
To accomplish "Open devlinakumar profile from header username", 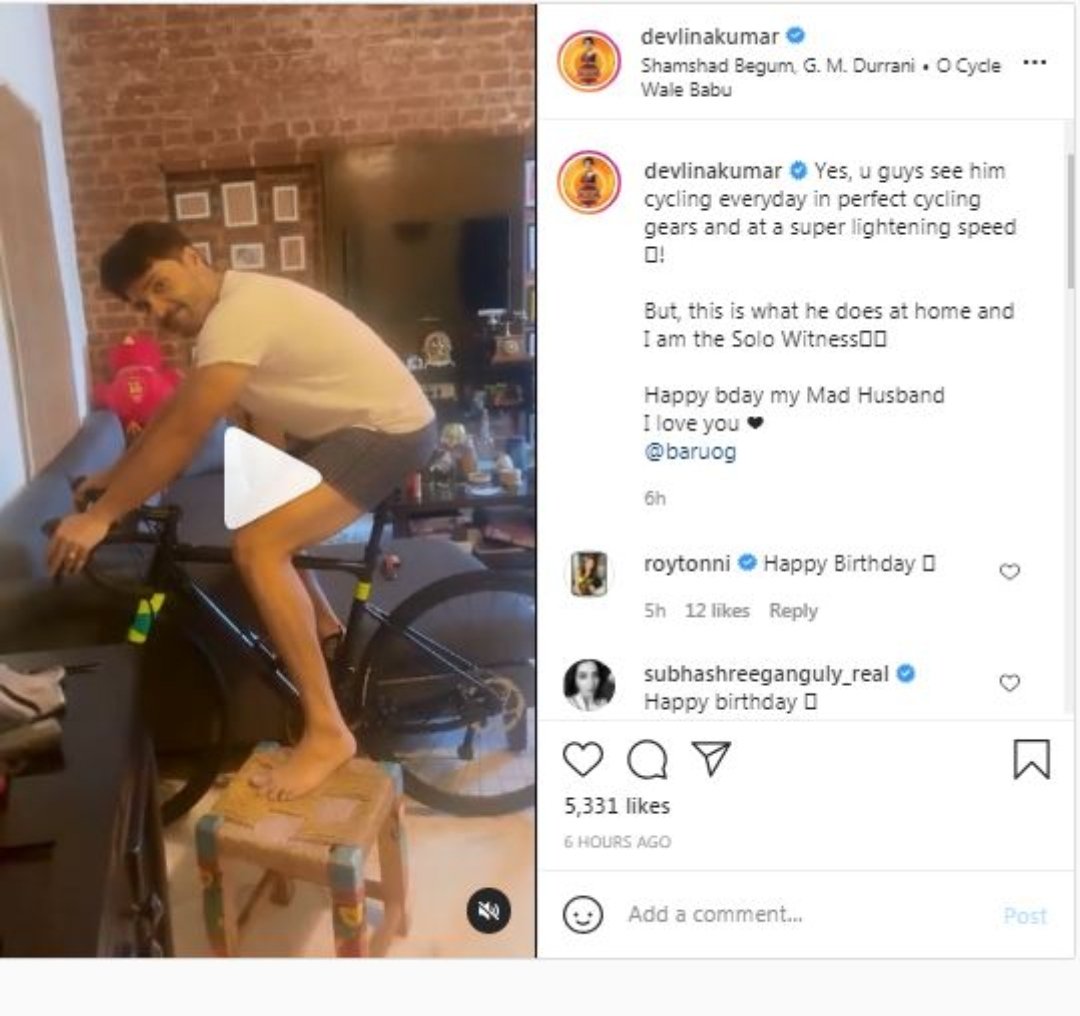I will coord(710,36).
